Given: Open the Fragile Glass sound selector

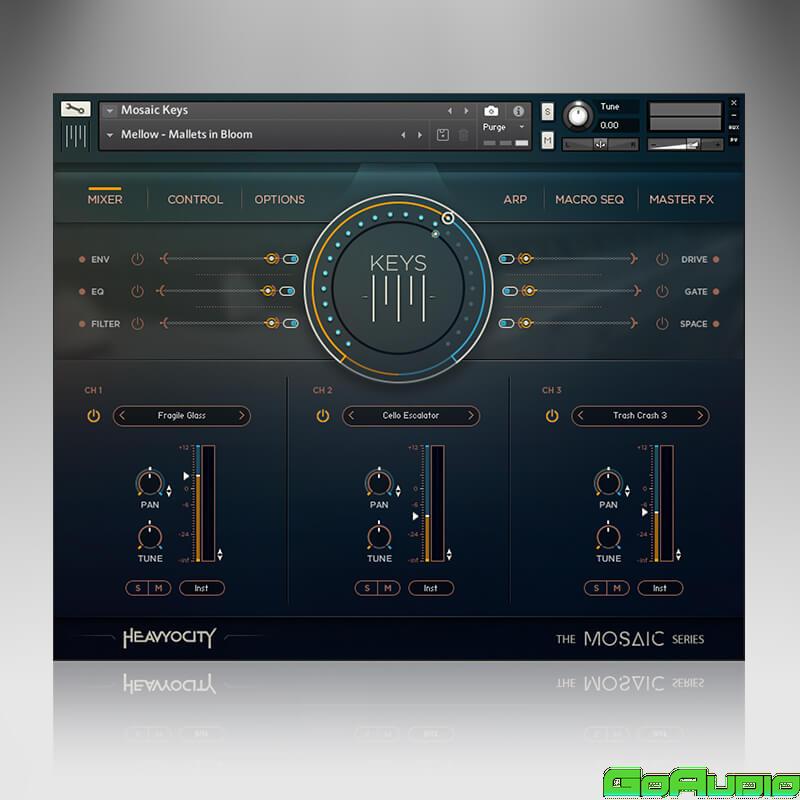Looking at the screenshot, I should coord(182,415).
